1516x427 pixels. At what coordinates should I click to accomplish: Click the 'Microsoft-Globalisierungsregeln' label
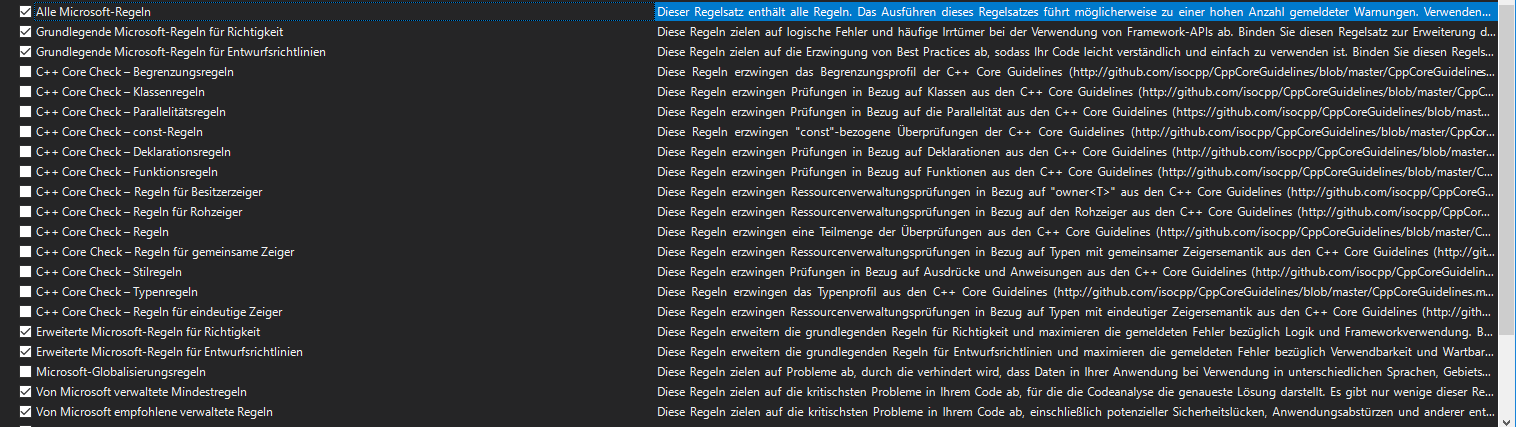click(120, 371)
